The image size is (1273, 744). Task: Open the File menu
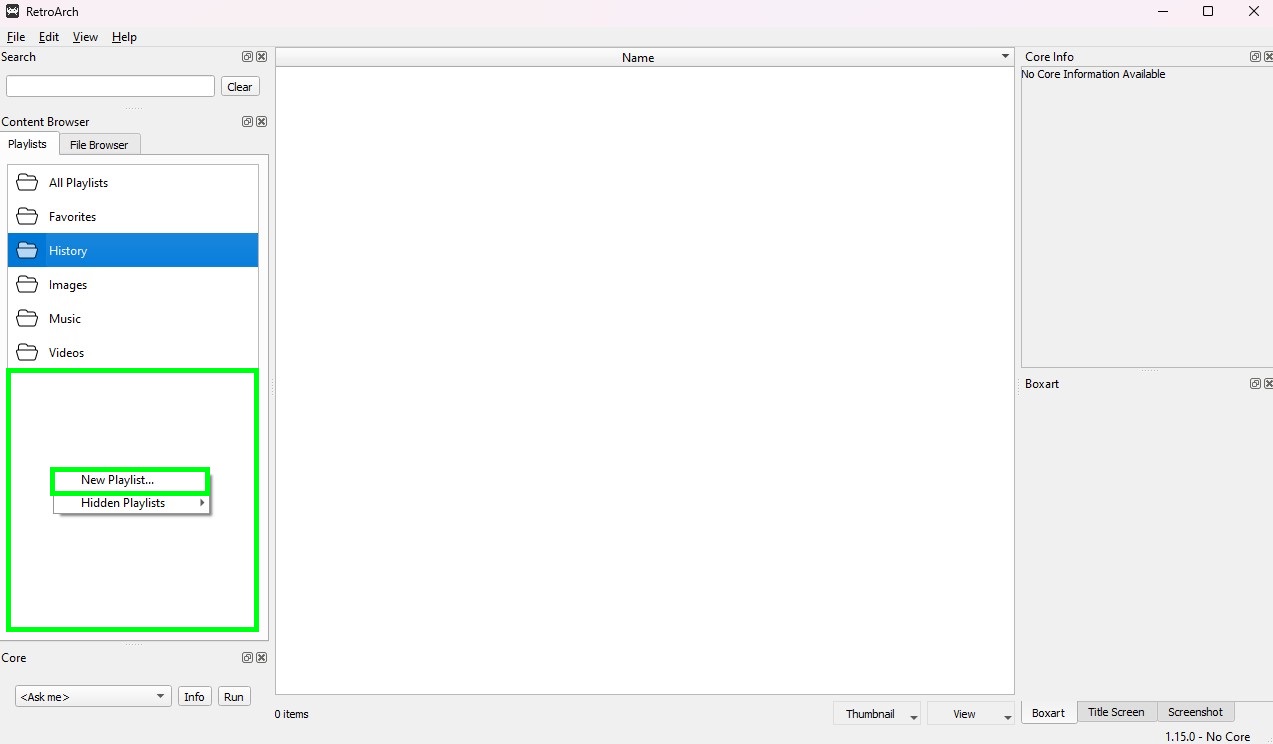(15, 37)
